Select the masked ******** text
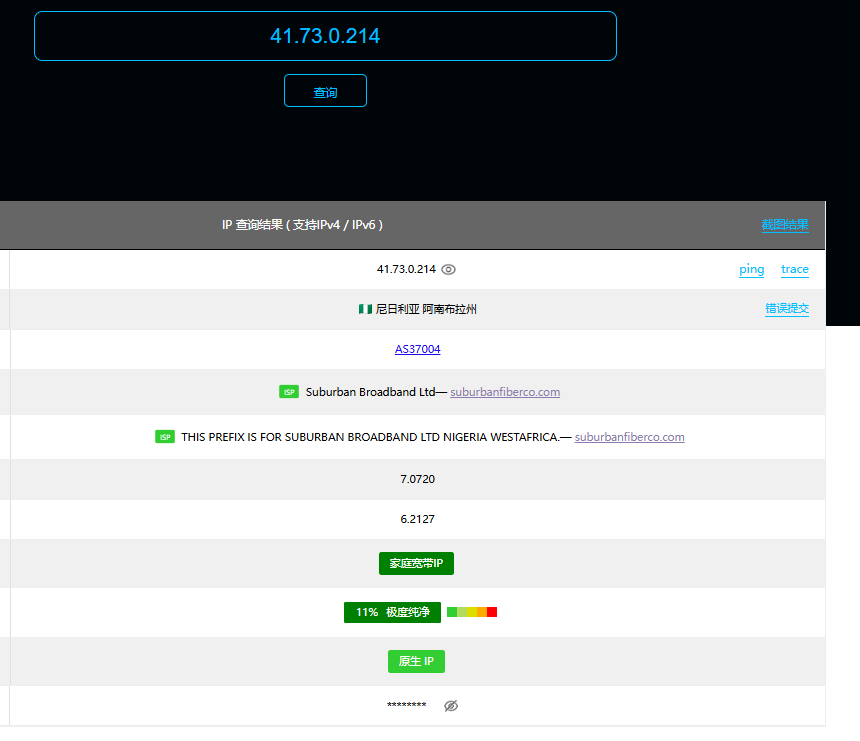860x741 pixels. pyautogui.click(x=406, y=705)
